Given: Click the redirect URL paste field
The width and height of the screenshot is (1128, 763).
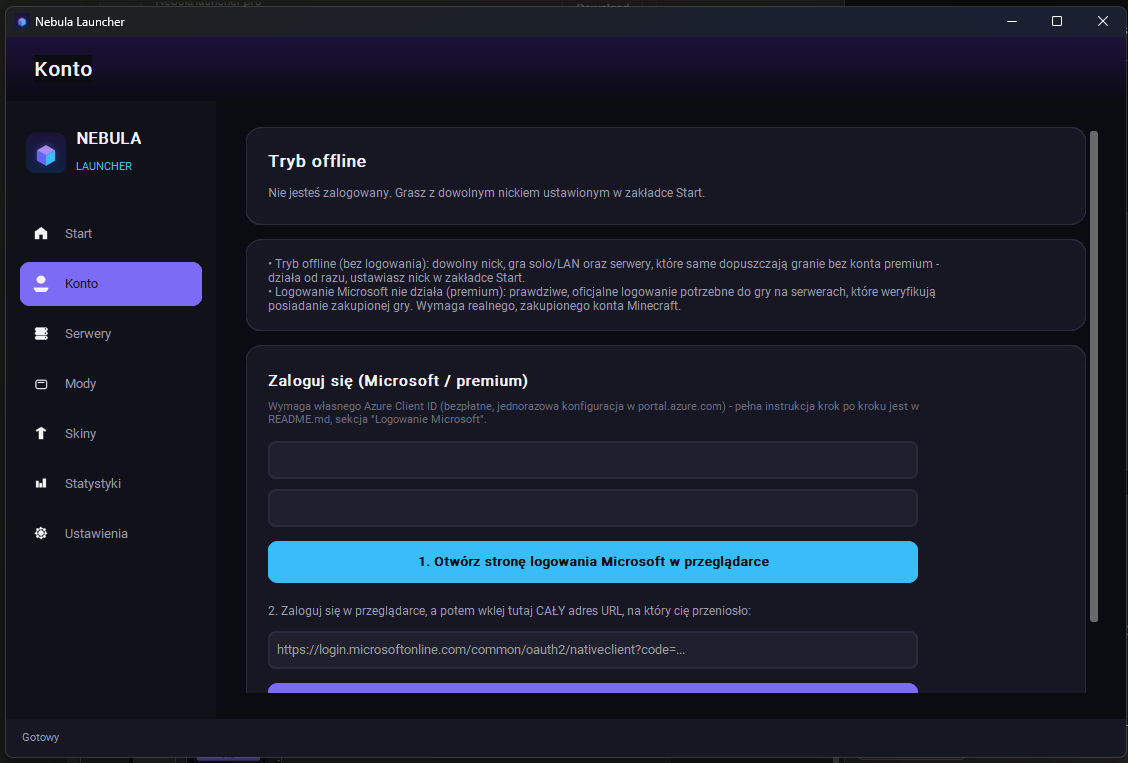Looking at the screenshot, I should [x=593, y=650].
